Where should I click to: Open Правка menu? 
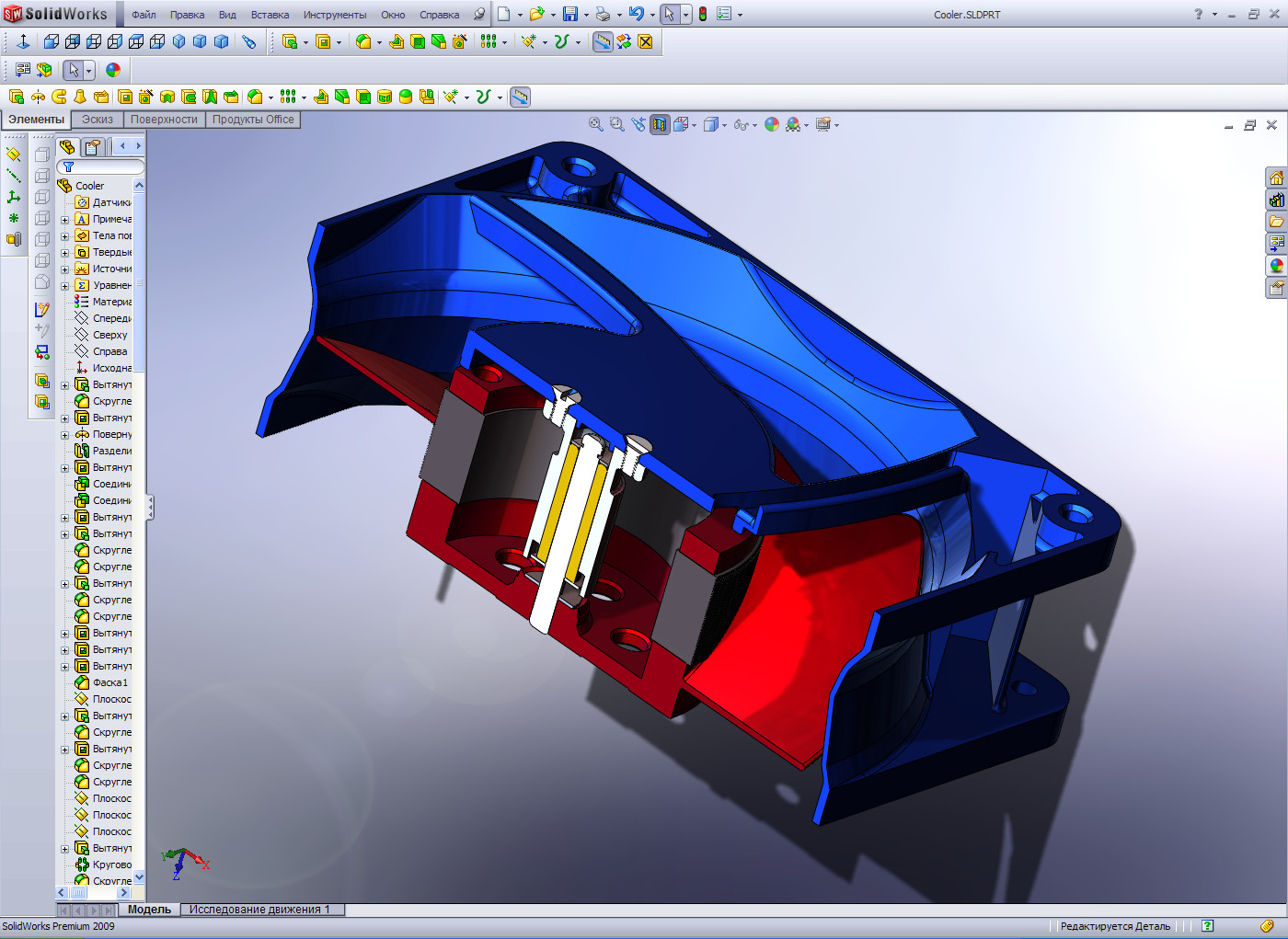pyautogui.click(x=187, y=15)
